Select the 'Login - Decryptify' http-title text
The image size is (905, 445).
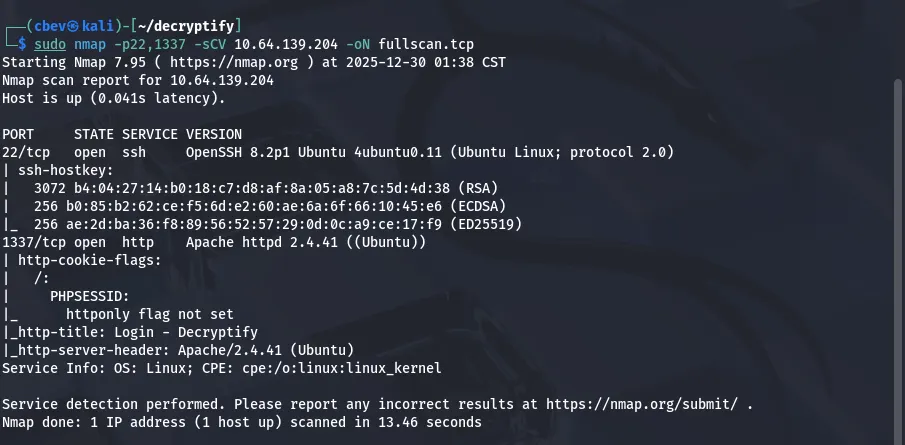[195, 332]
